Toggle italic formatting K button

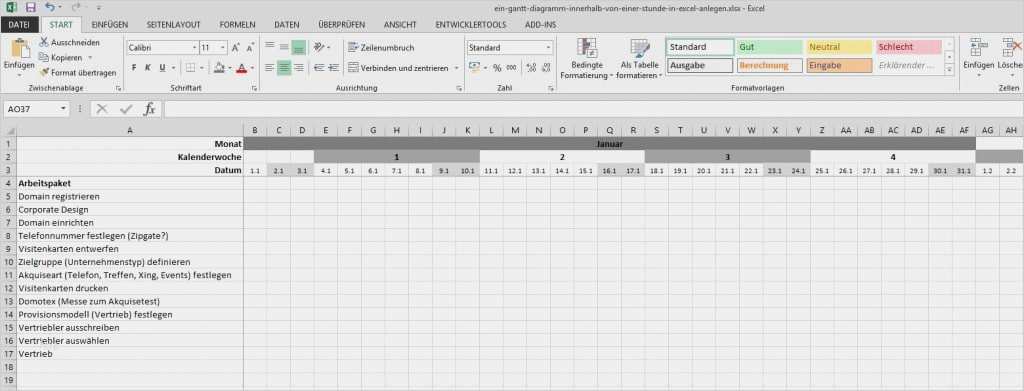[148, 67]
